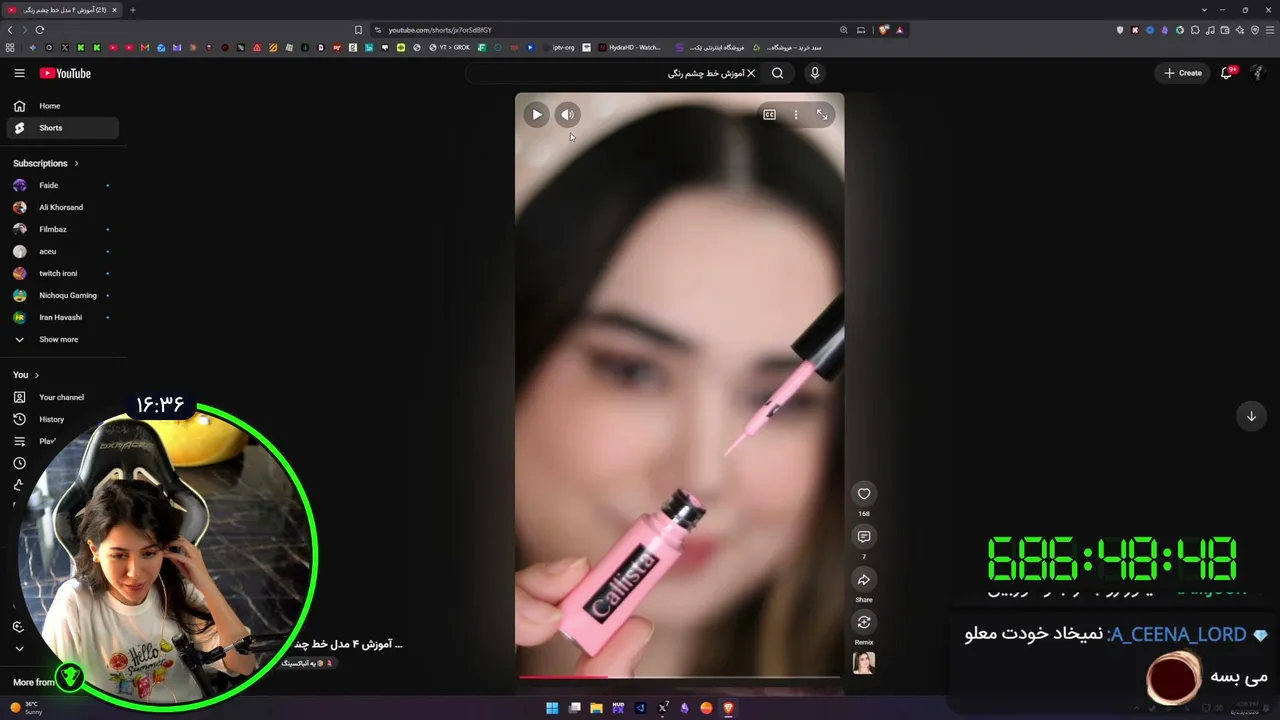Open the Iran Havashi channel

(x=62, y=317)
